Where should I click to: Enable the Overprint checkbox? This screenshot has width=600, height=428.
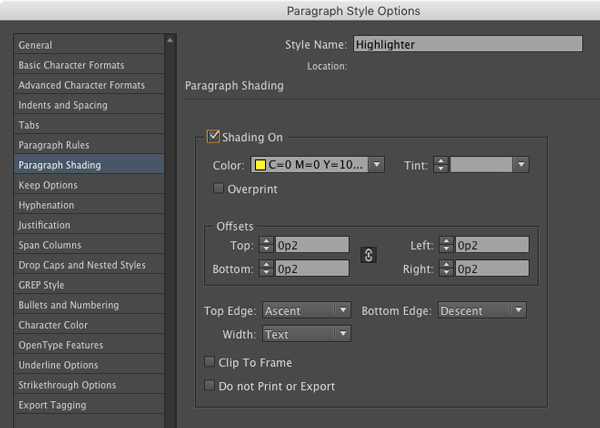point(218,188)
